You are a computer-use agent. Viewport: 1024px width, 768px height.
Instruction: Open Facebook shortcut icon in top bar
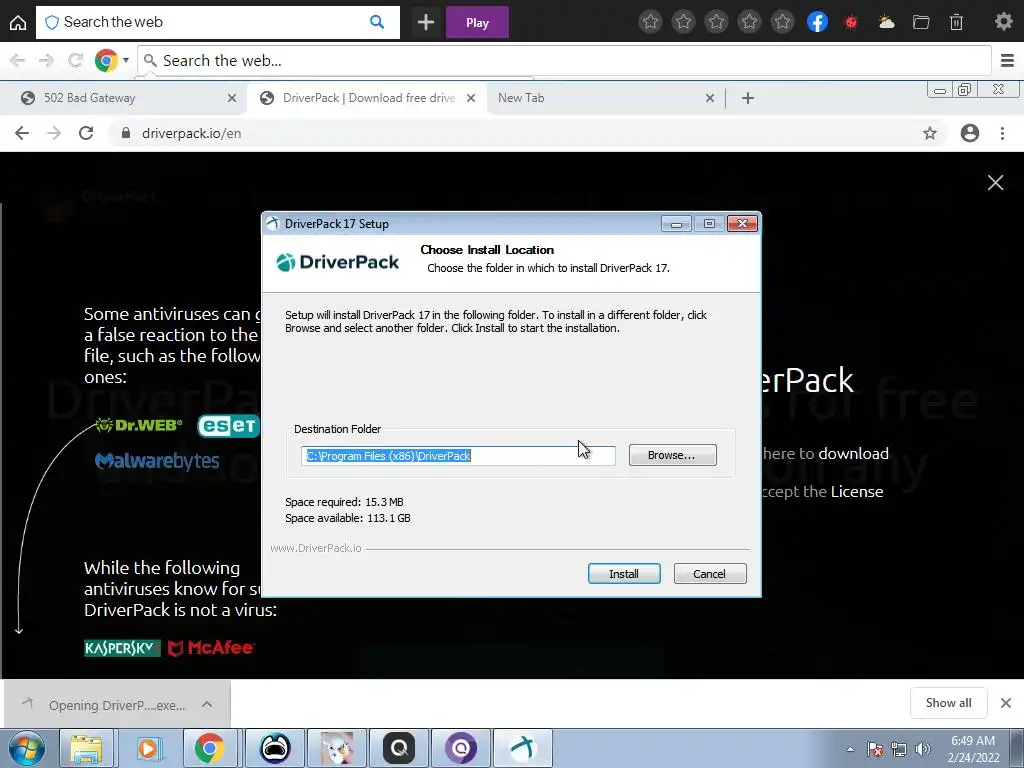click(817, 22)
